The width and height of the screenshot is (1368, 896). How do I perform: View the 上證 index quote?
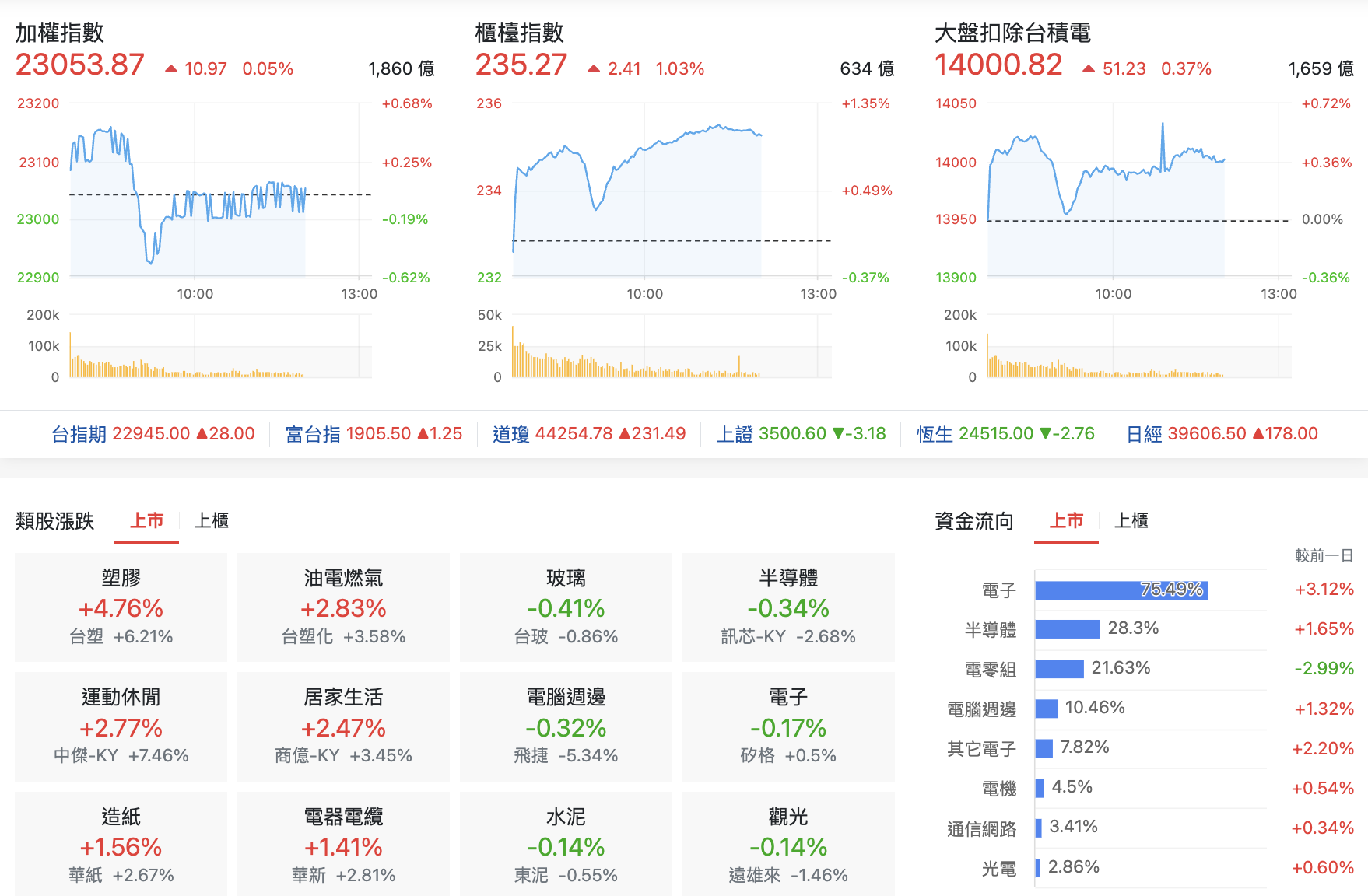802,433
